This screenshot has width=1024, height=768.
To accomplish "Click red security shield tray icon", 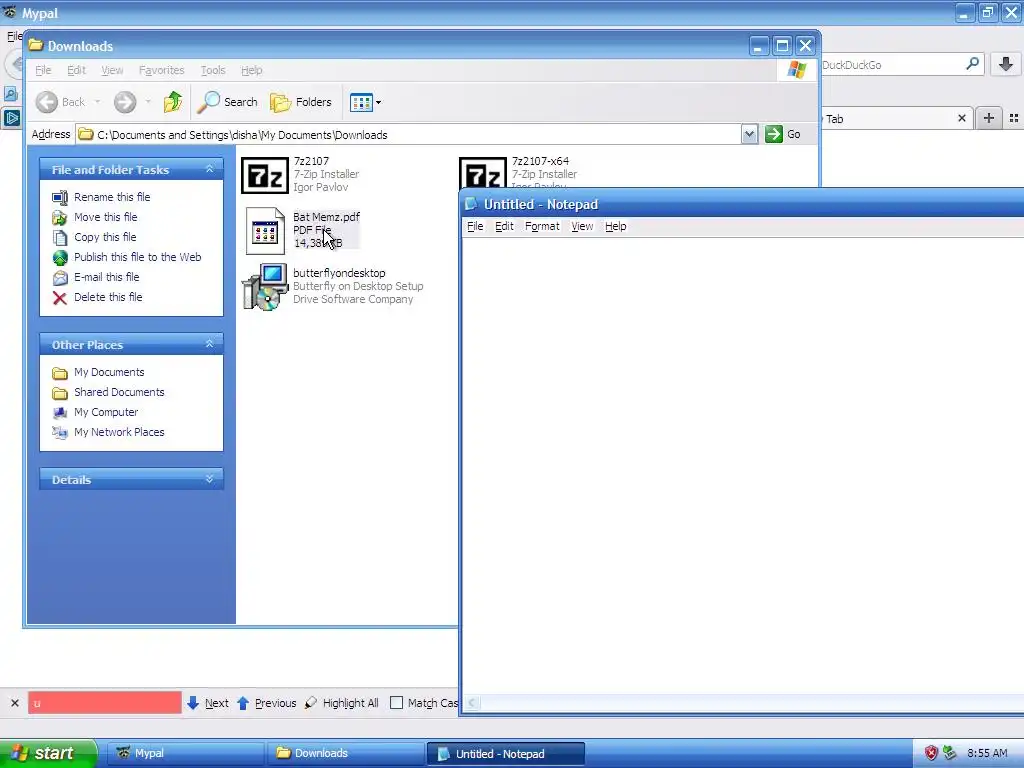I will 931,753.
